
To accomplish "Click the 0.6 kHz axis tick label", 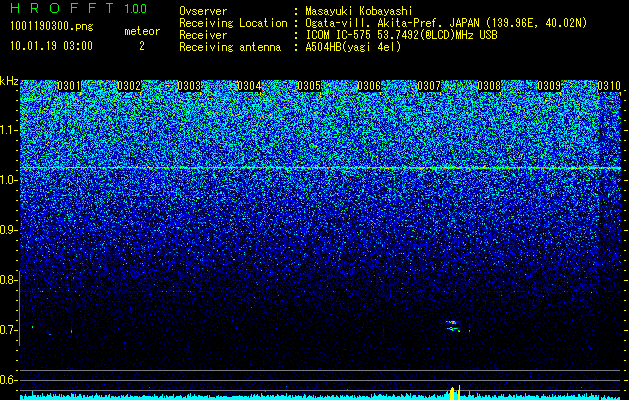I will pos(9,380).
